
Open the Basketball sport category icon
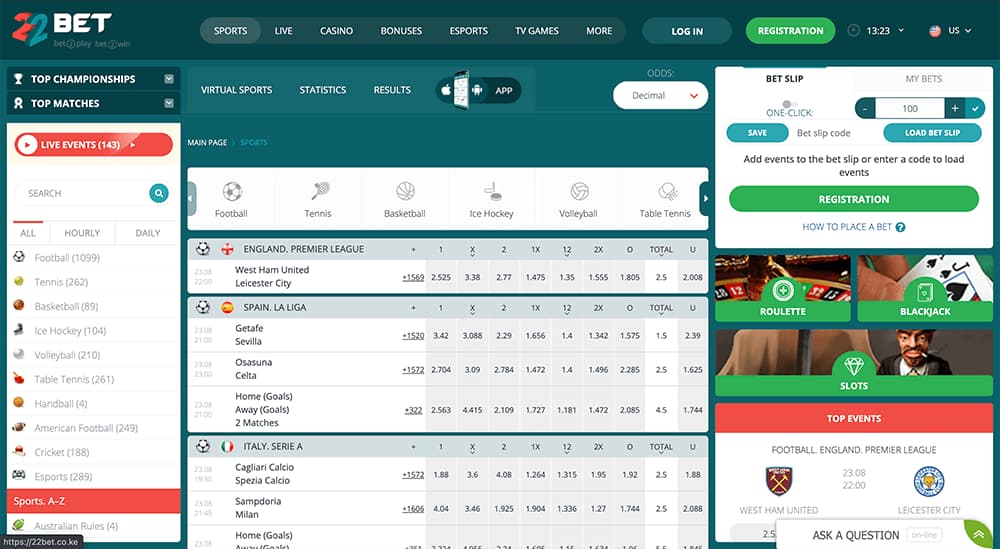(405, 191)
